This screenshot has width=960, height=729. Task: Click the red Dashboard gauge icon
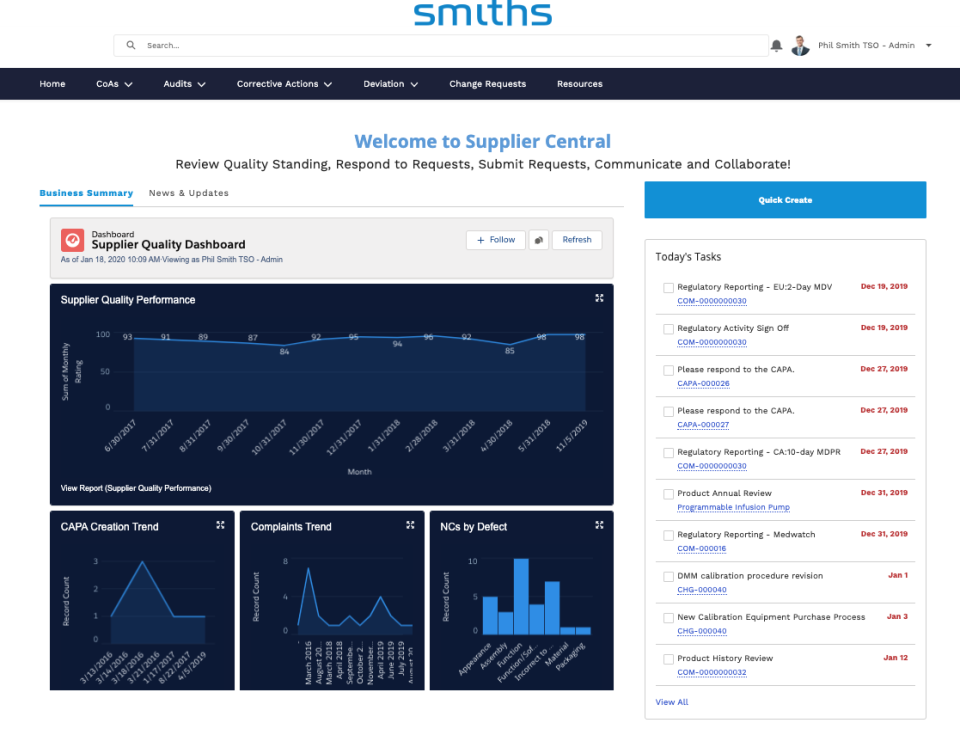coord(72,240)
